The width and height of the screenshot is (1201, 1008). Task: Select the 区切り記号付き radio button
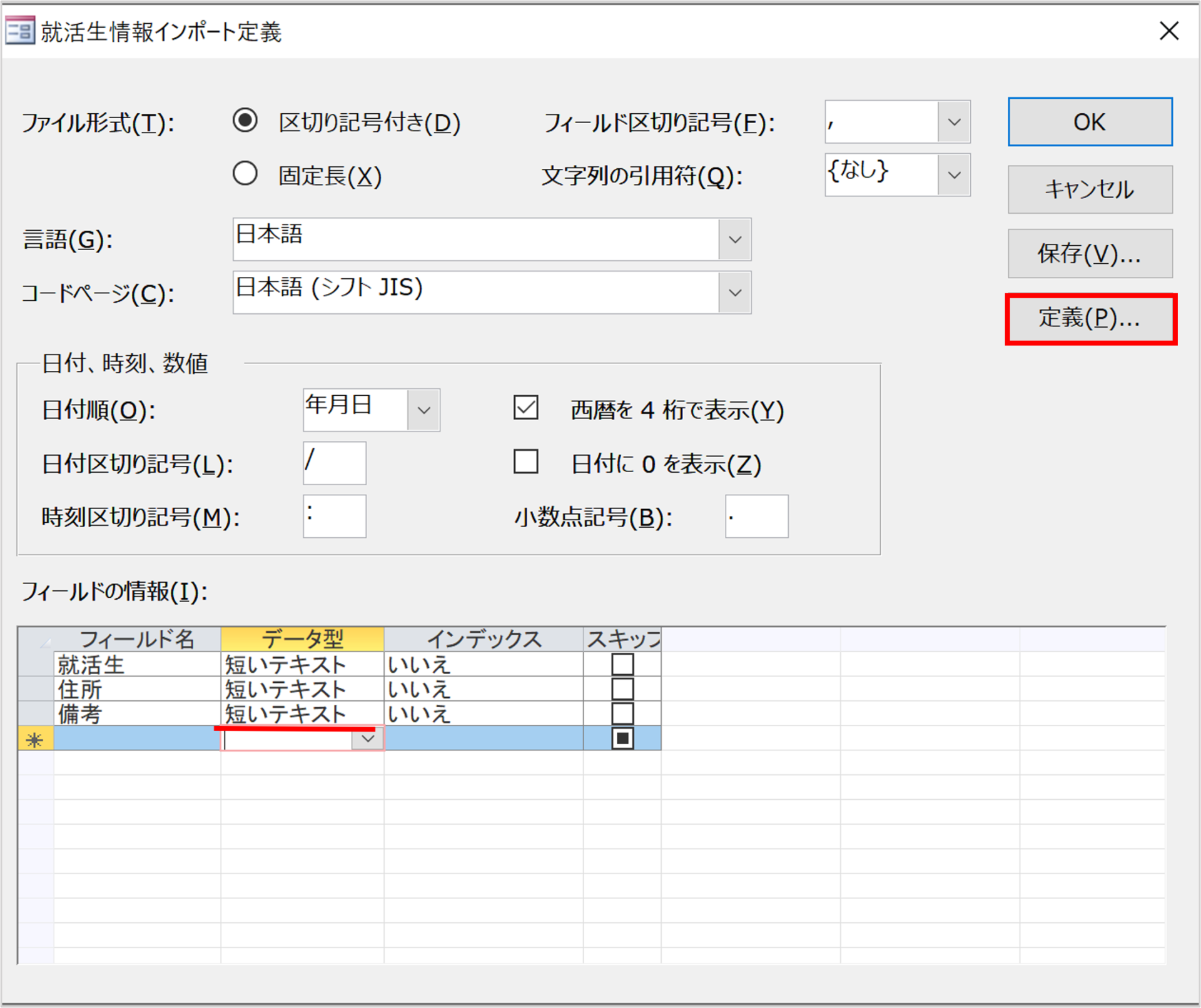coord(245,120)
